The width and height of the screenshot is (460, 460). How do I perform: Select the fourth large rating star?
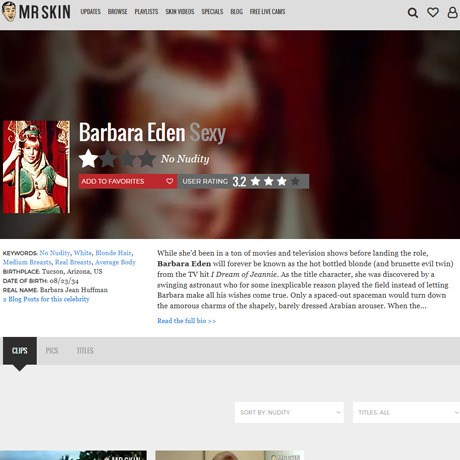[147, 158]
